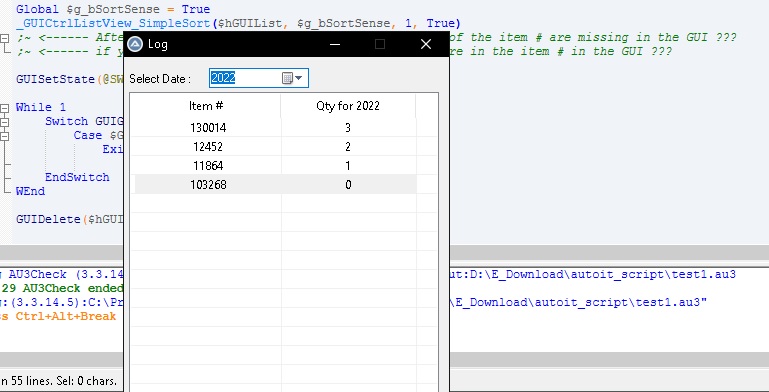Click the status bar lines and selection info
The height and width of the screenshot is (392, 769).
59,381
